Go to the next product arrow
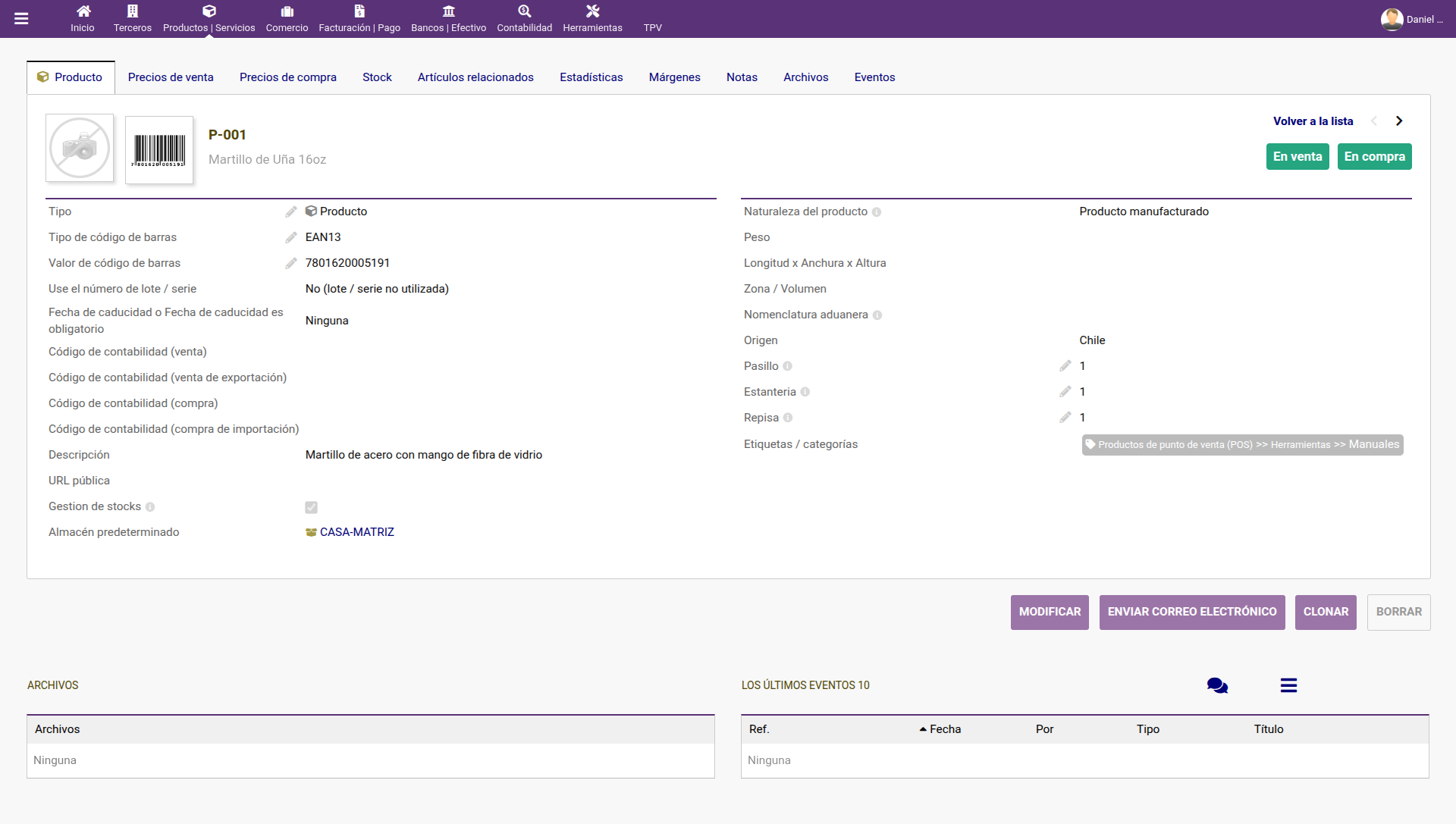This screenshot has height=824, width=1456. point(1399,121)
